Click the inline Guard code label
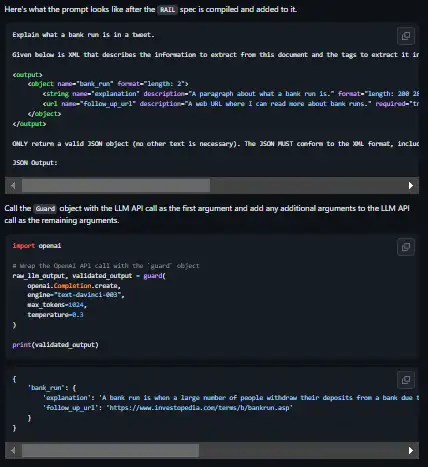The image size is (428, 467). pos(45,209)
